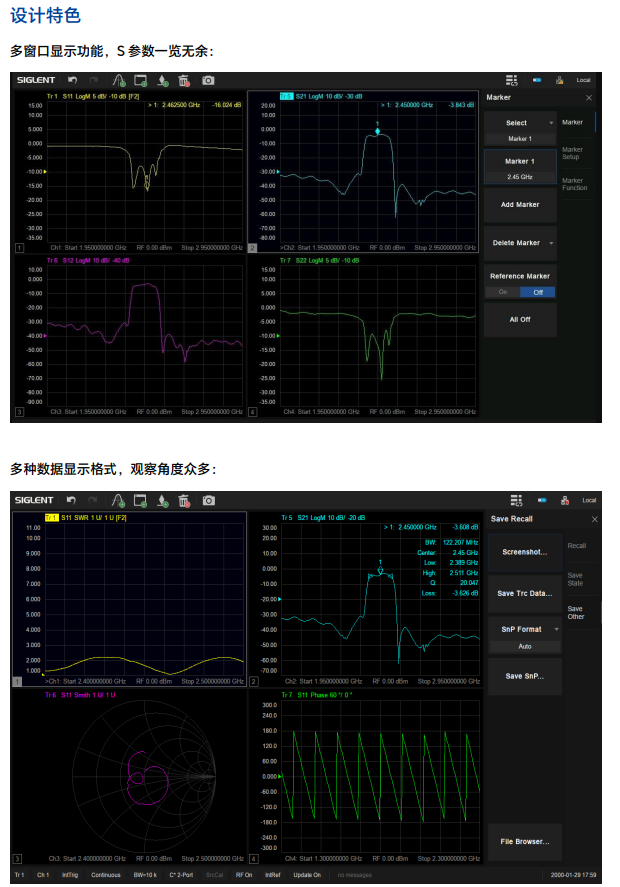
Task: Click the undo arrow above the S11 LogM trace
Action: [72, 80]
